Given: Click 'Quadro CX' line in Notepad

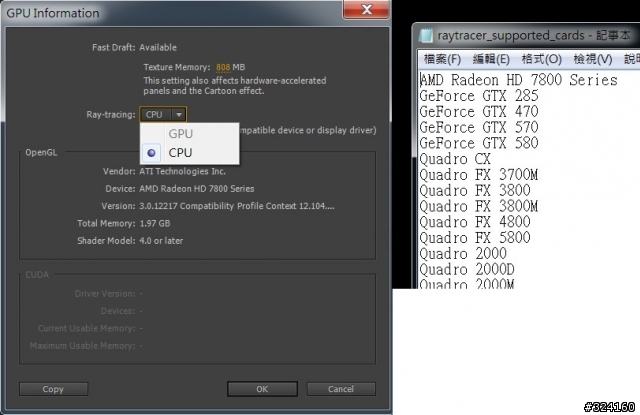Looking at the screenshot, I should [x=455, y=159].
